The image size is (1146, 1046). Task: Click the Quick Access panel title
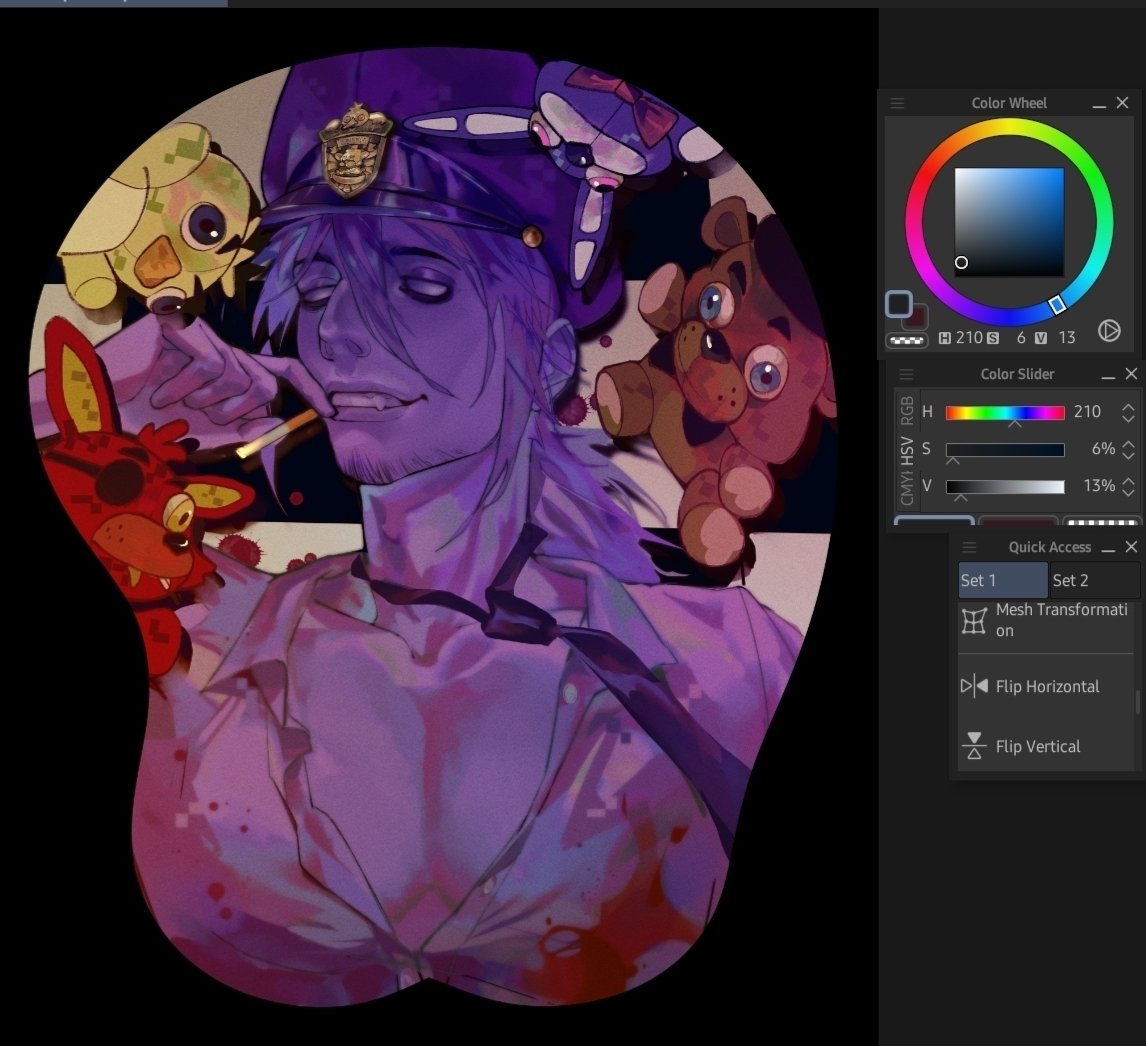[x=1050, y=547]
